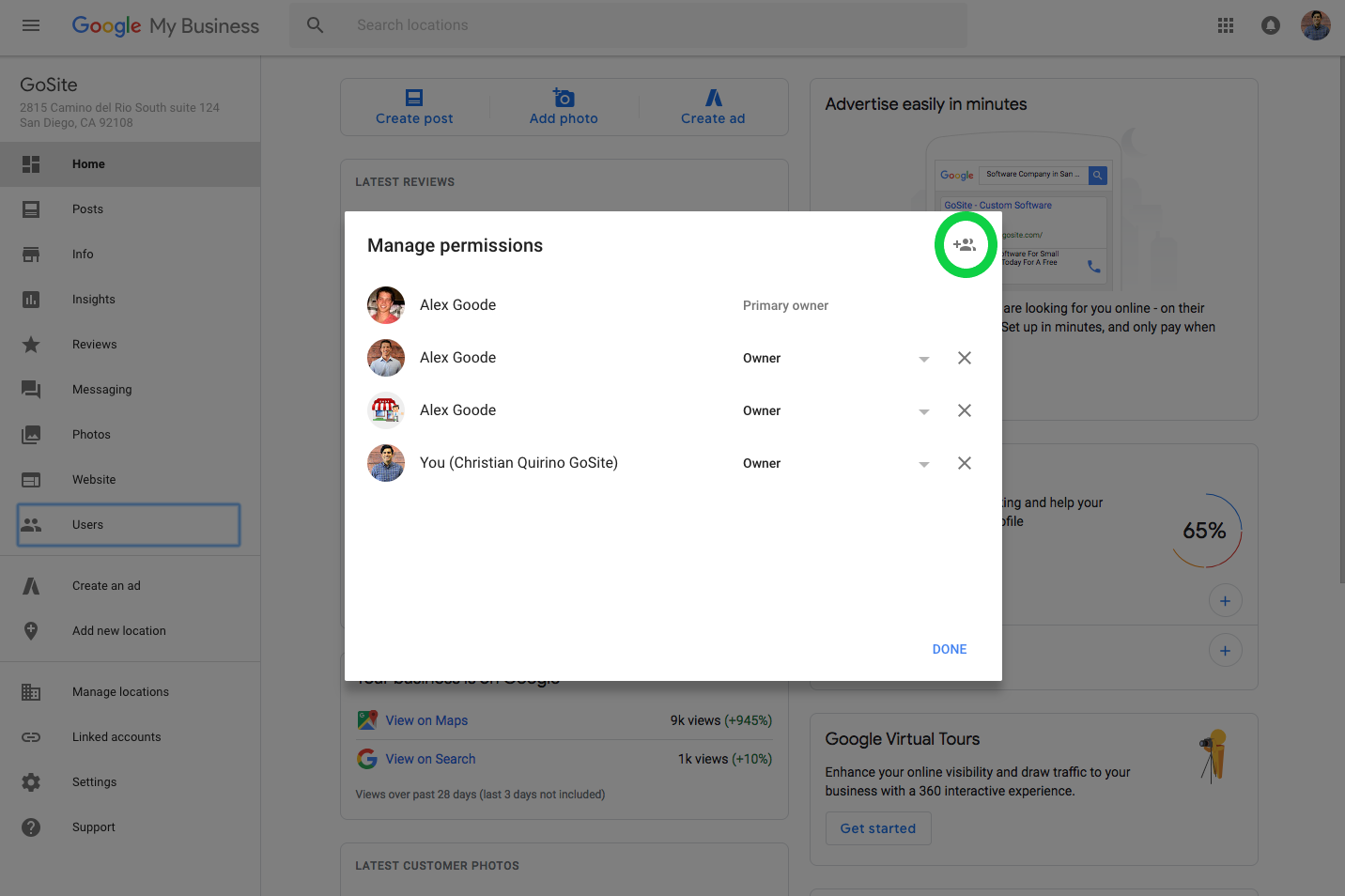Image resolution: width=1345 pixels, height=896 pixels.
Task: Click the Add new location pin icon
Action: tap(31, 631)
